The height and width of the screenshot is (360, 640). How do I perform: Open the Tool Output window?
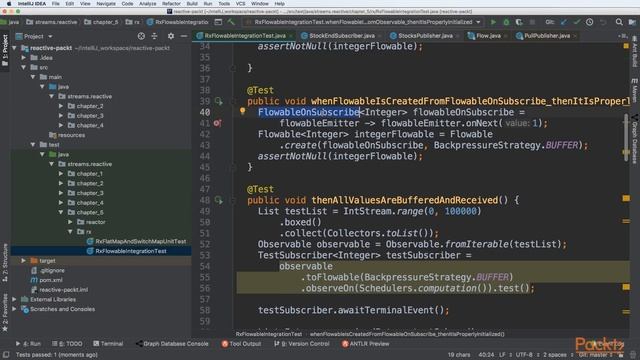[x=241, y=344]
